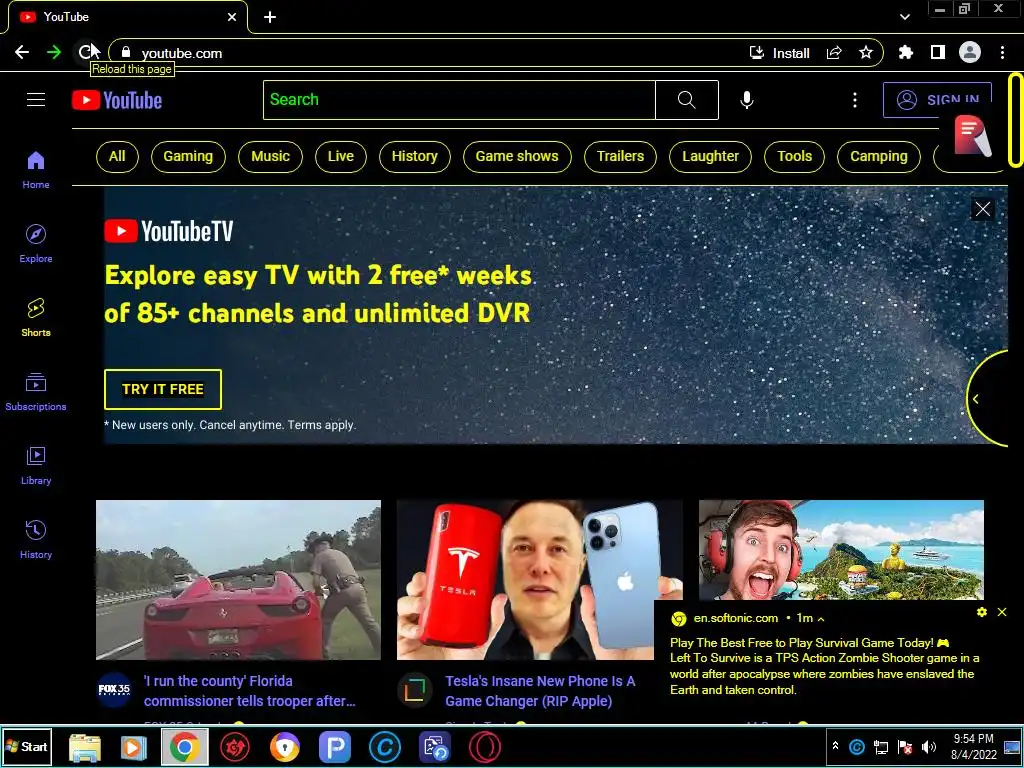
Task: Open the Florida trooper Ferrari video thumbnail
Action: point(238,580)
